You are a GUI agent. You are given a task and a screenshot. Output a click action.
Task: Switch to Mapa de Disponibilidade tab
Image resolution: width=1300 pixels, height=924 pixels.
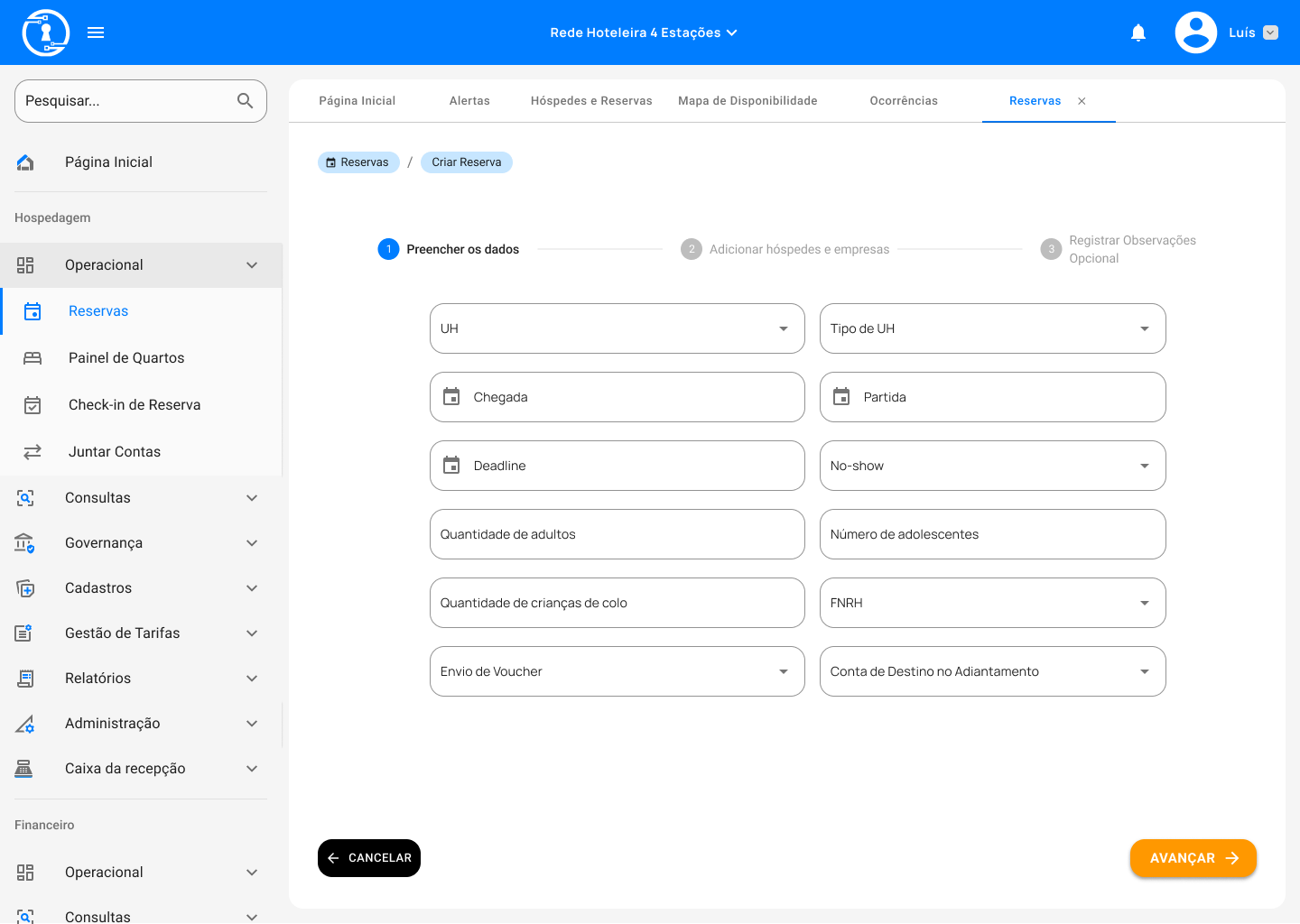pyautogui.click(x=747, y=101)
